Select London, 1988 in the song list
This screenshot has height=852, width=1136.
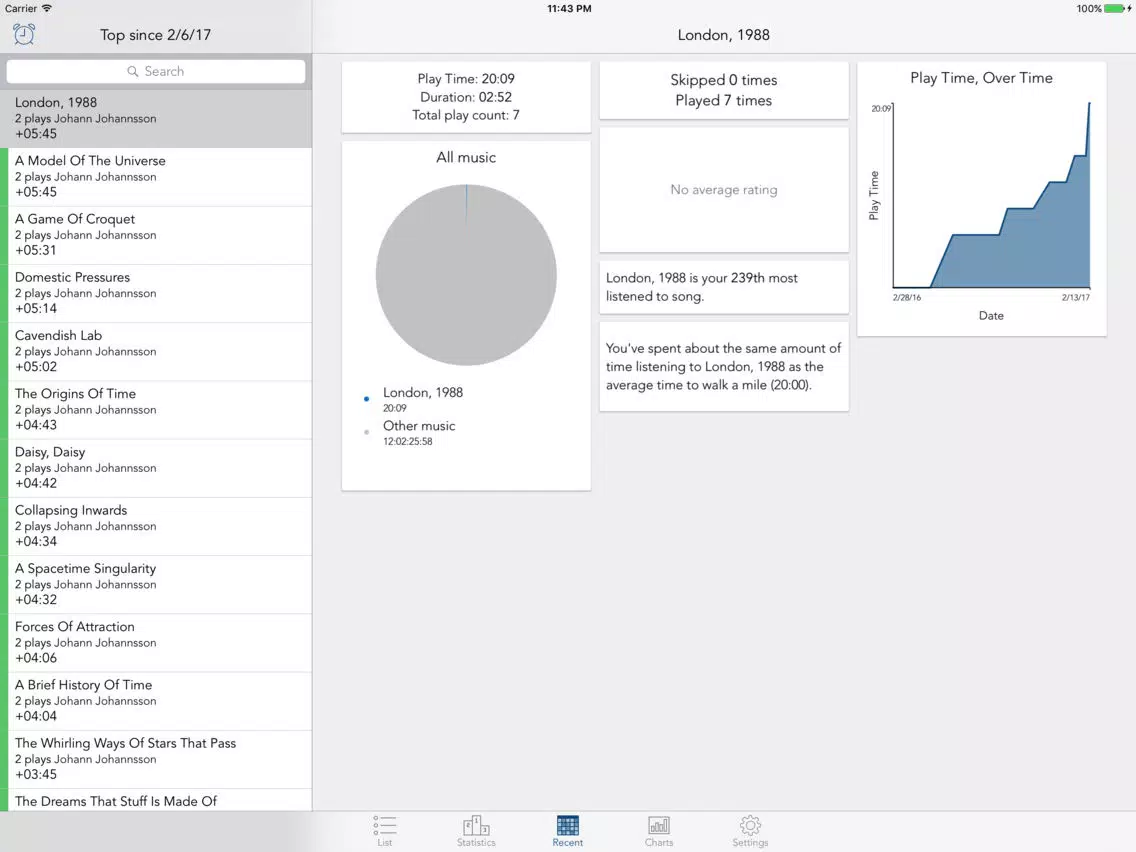[x=156, y=118]
